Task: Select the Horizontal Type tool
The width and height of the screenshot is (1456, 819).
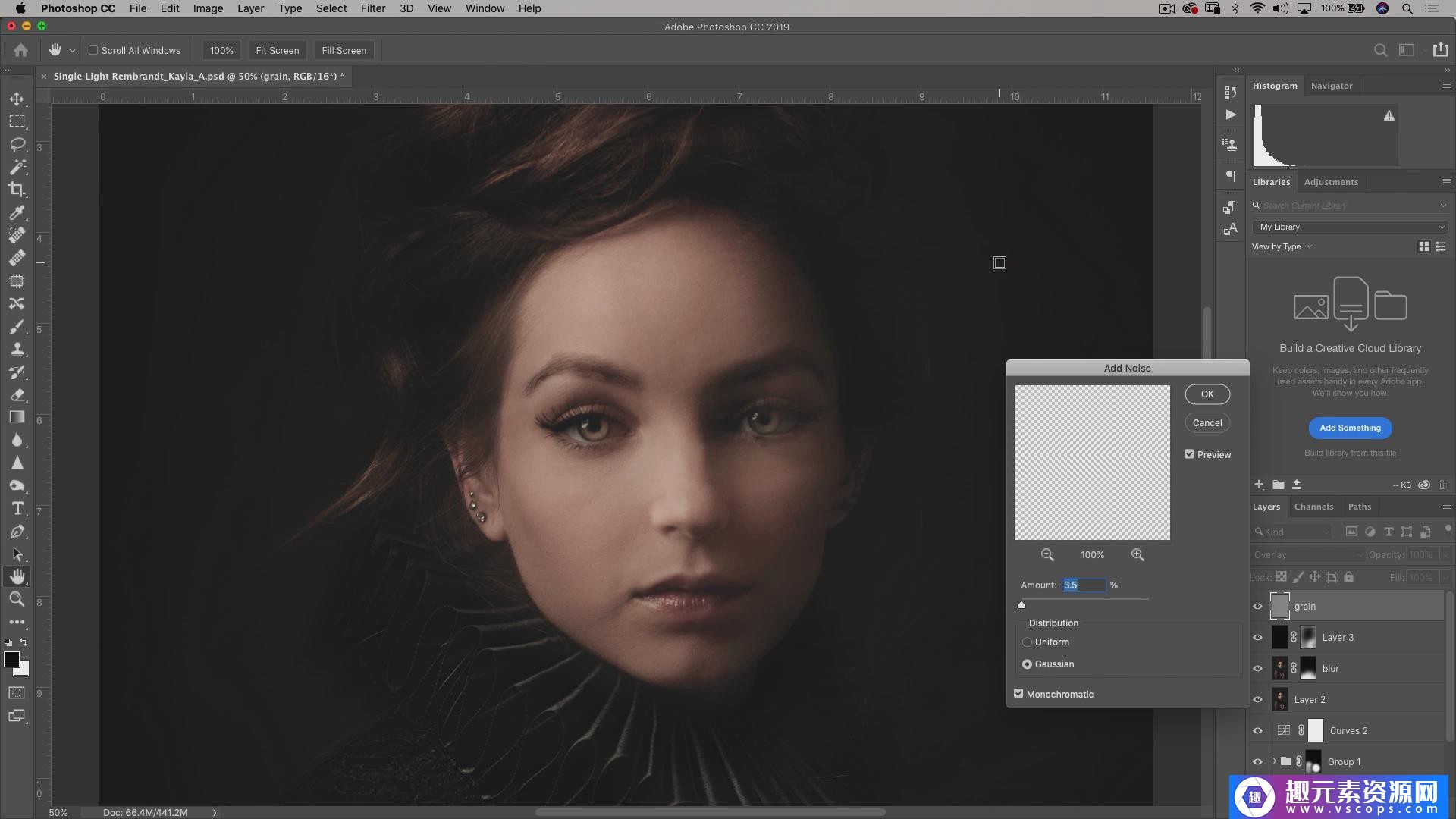Action: tap(17, 509)
